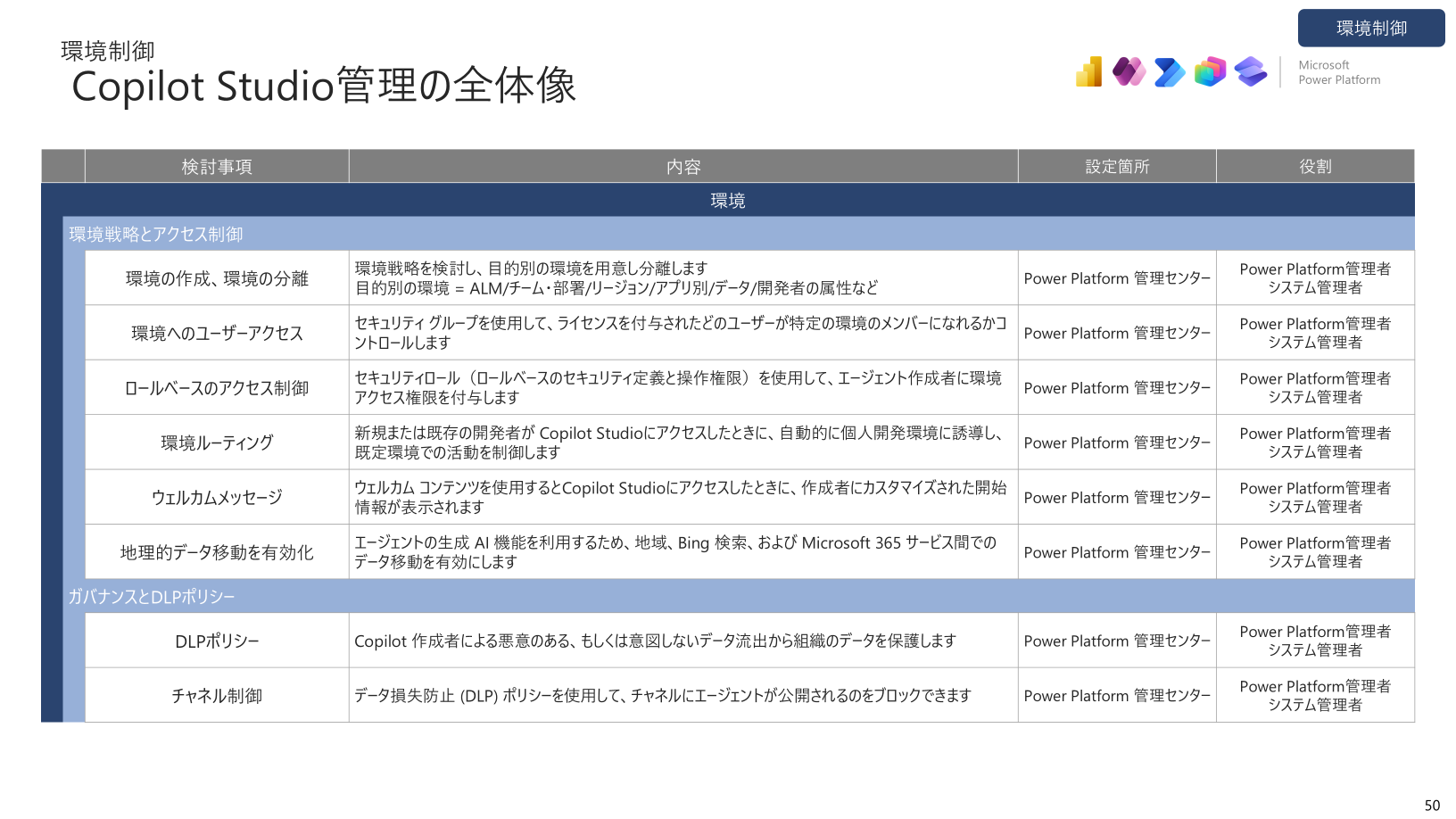
Task: Click the 役割 cell in 環境へのユーザーアクセス row
Action: click(1315, 333)
